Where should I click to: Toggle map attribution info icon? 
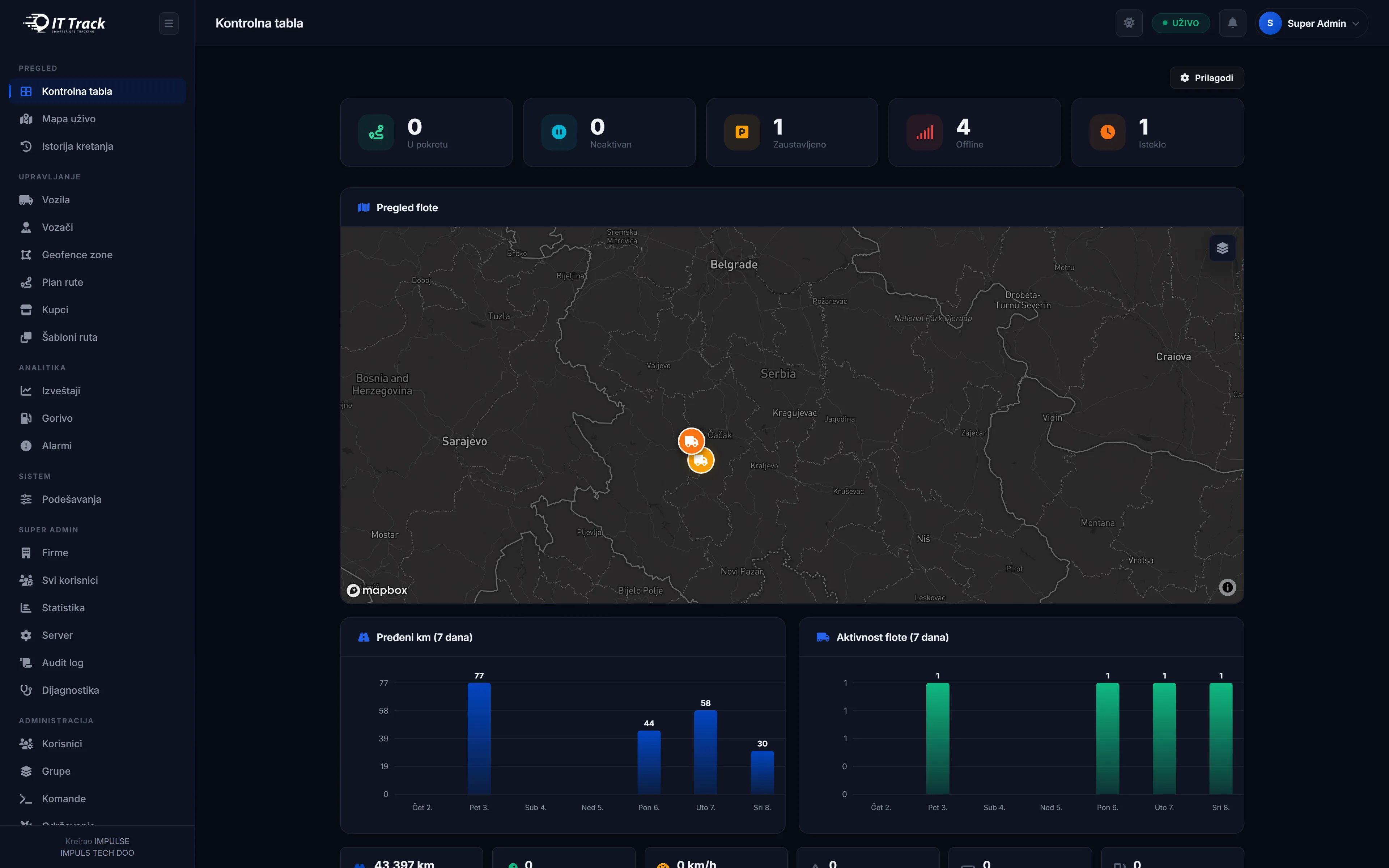click(x=1228, y=587)
